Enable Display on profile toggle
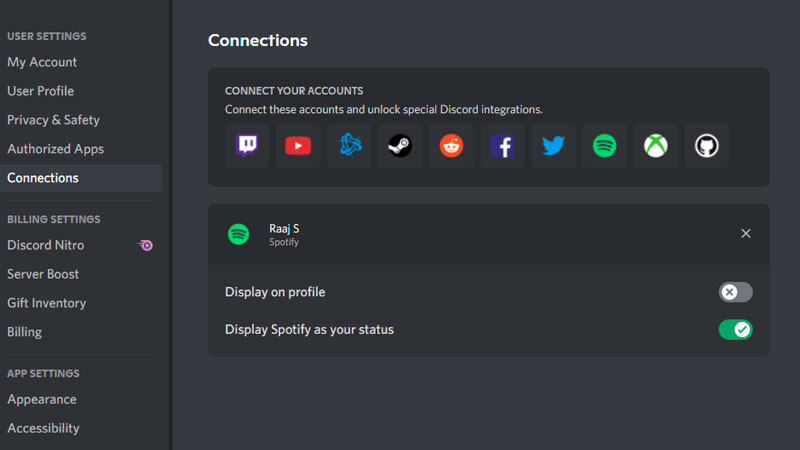Image resolution: width=800 pixels, height=450 pixels. pyautogui.click(x=735, y=292)
